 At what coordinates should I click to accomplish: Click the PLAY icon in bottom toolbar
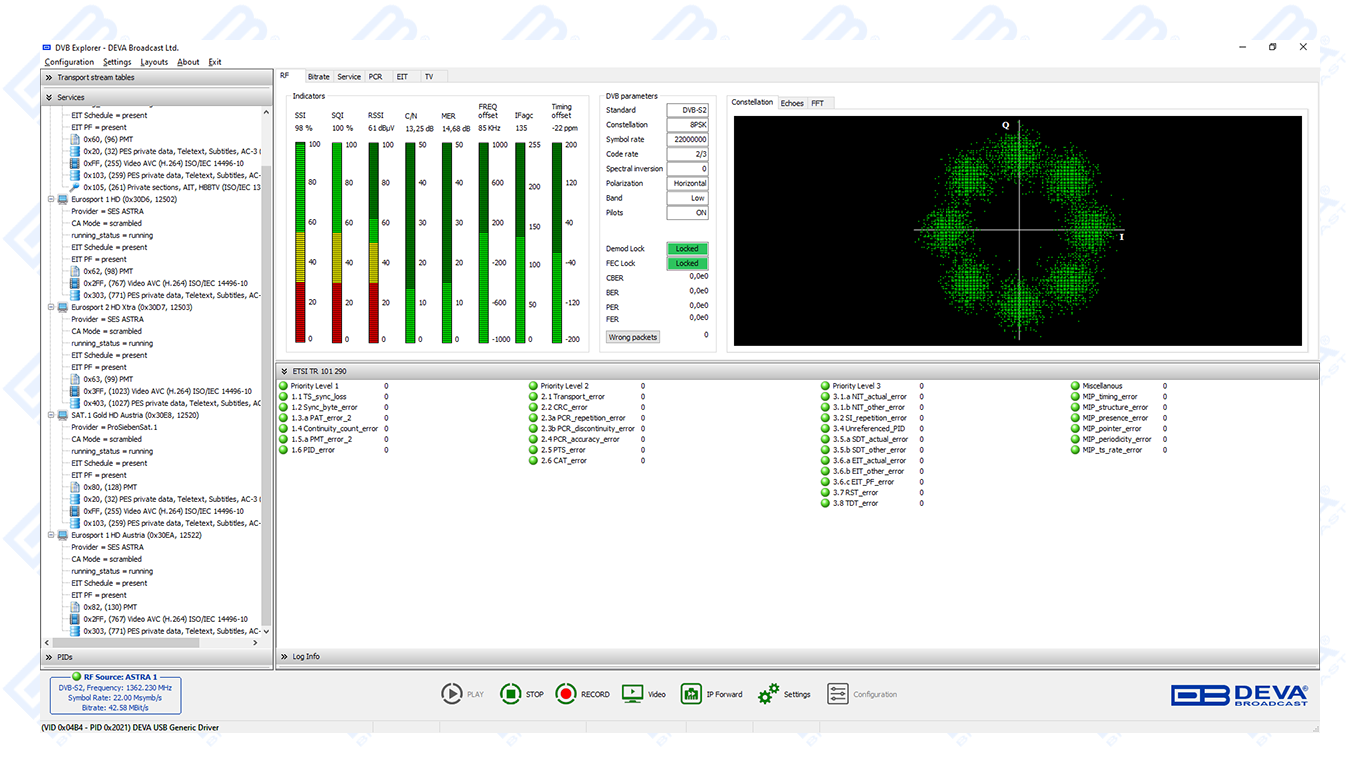point(452,694)
